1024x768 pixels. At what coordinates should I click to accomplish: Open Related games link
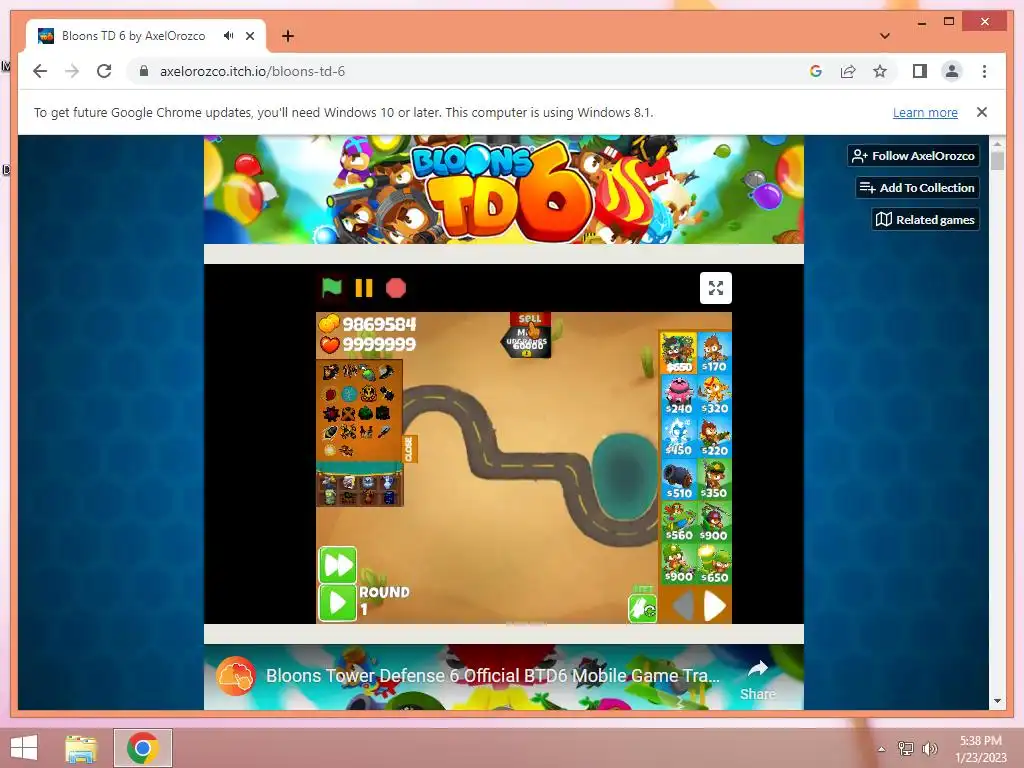click(x=925, y=220)
